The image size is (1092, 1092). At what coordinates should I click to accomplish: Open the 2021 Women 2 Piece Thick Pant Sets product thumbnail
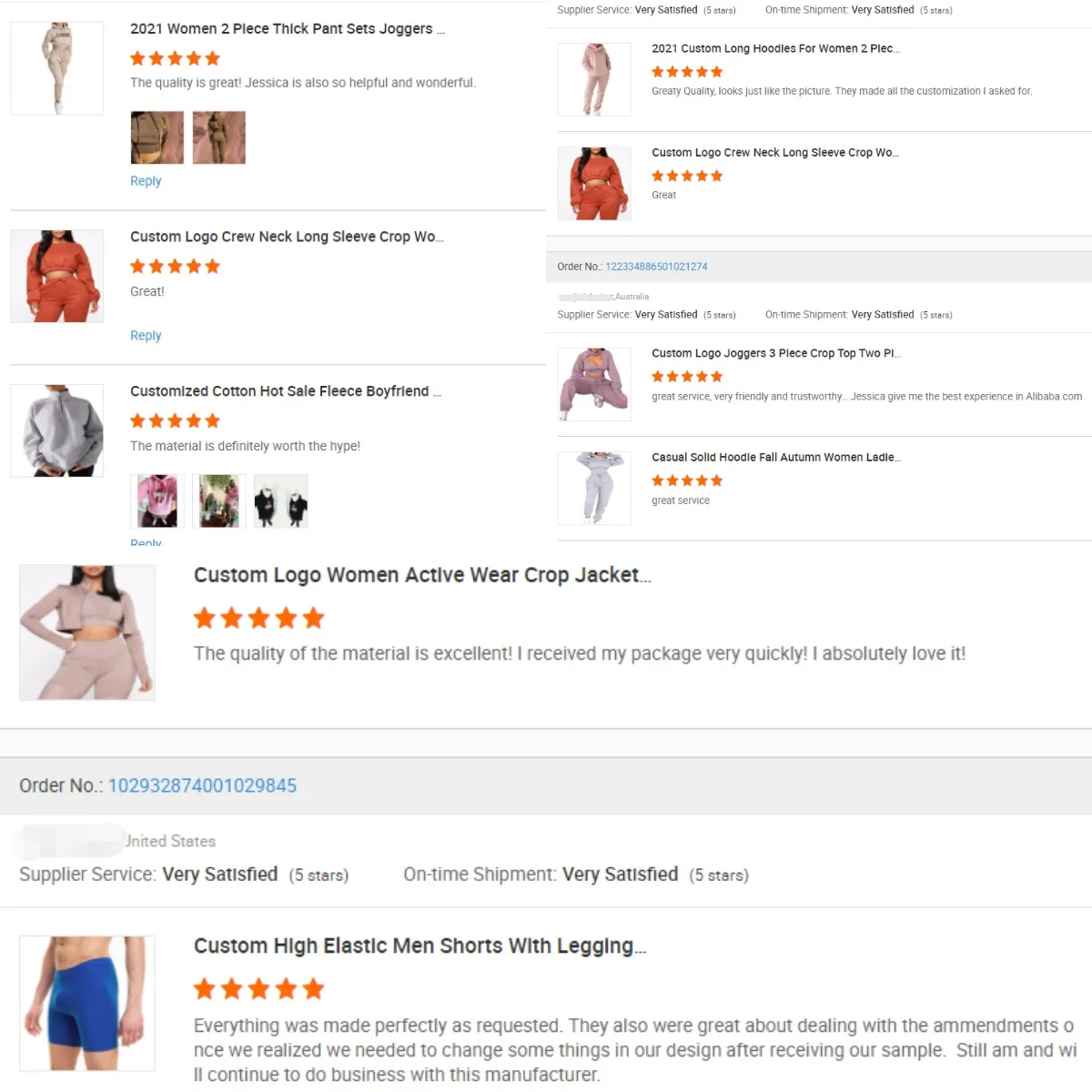pyautogui.click(x=57, y=68)
